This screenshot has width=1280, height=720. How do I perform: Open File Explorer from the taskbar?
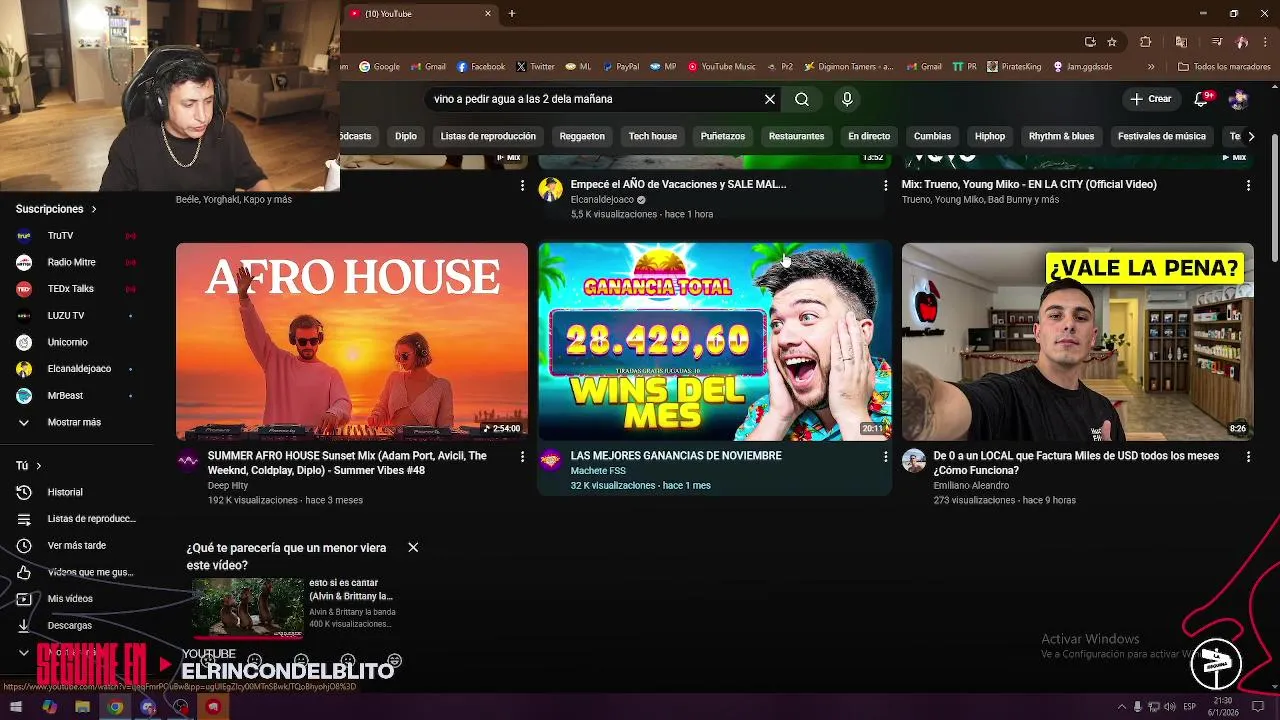tap(82, 707)
